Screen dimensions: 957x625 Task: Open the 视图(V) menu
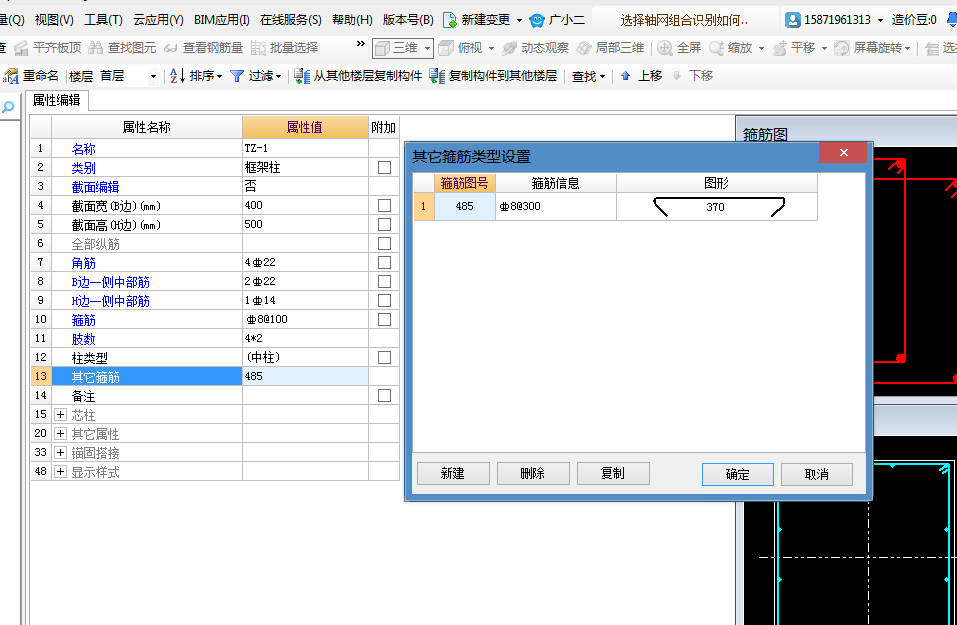click(x=54, y=20)
